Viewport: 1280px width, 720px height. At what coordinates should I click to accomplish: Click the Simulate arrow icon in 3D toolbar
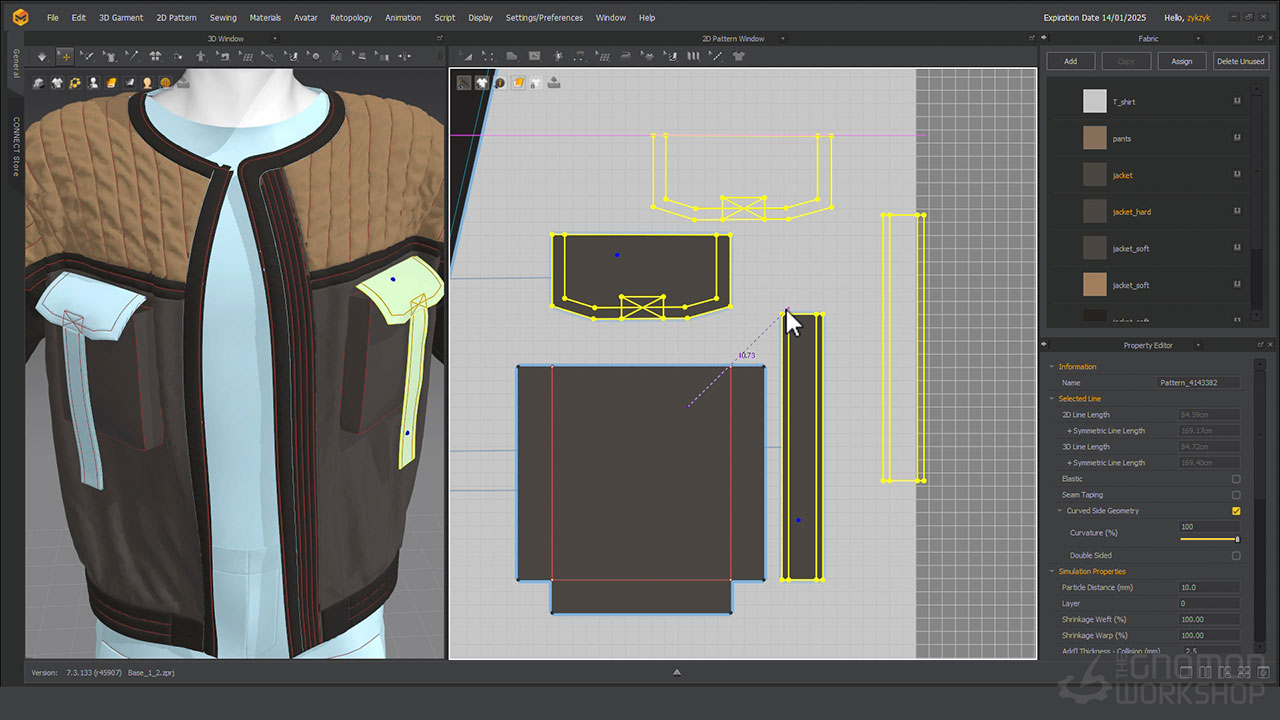[x=41, y=57]
